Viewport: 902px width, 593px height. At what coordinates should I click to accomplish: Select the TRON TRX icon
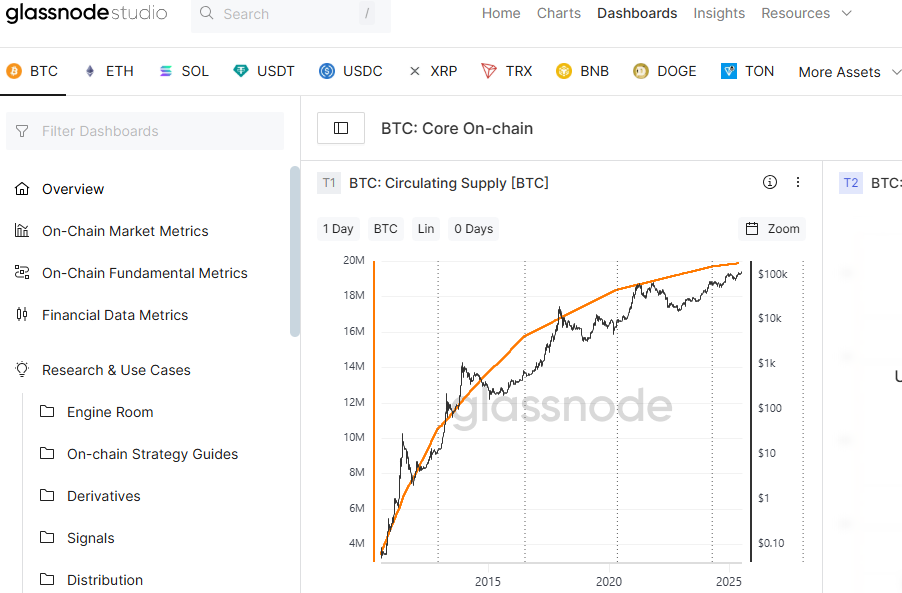(x=489, y=71)
